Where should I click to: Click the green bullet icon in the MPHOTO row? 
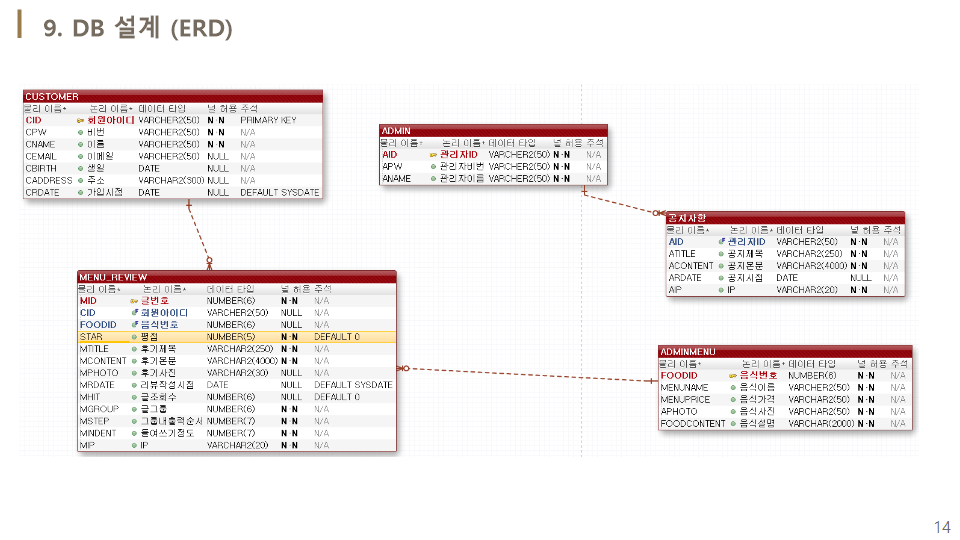tap(134, 373)
